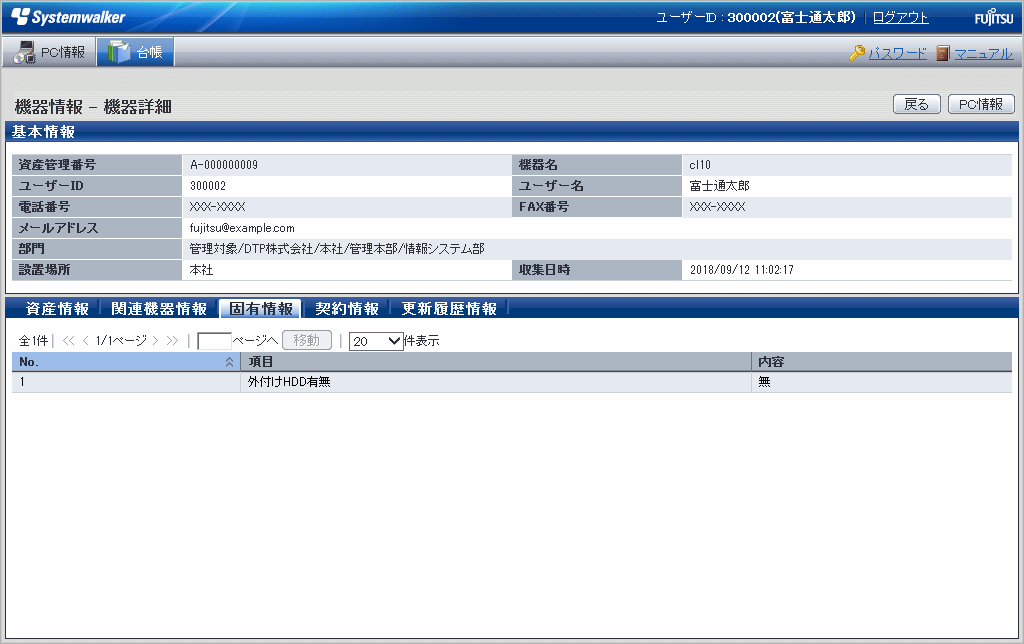This screenshot has width=1024, height=644.
Task: Select the 固有情報 tab
Action: tap(261, 308)
